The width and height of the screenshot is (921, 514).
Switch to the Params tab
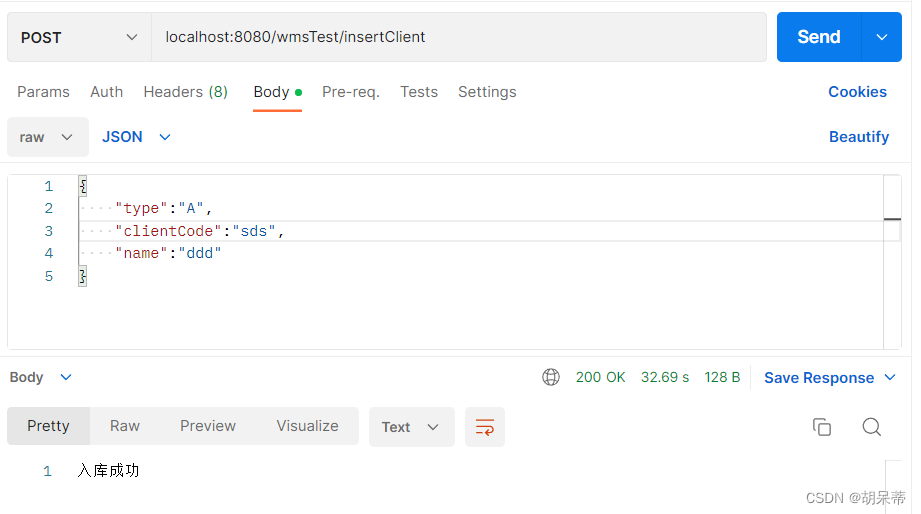click(43, 92)
